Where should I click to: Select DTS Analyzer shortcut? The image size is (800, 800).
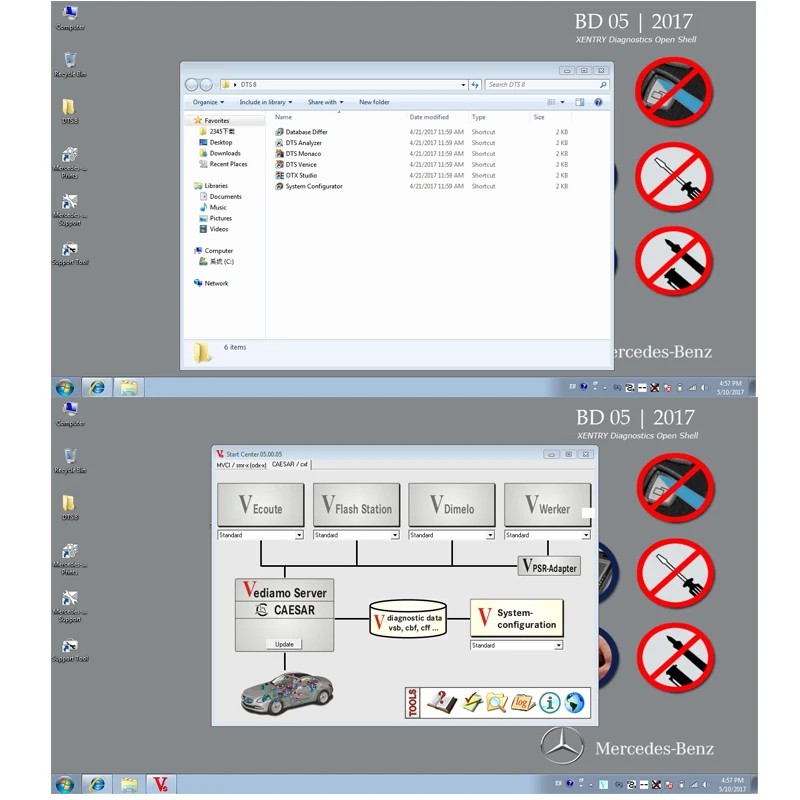point(304,143)
